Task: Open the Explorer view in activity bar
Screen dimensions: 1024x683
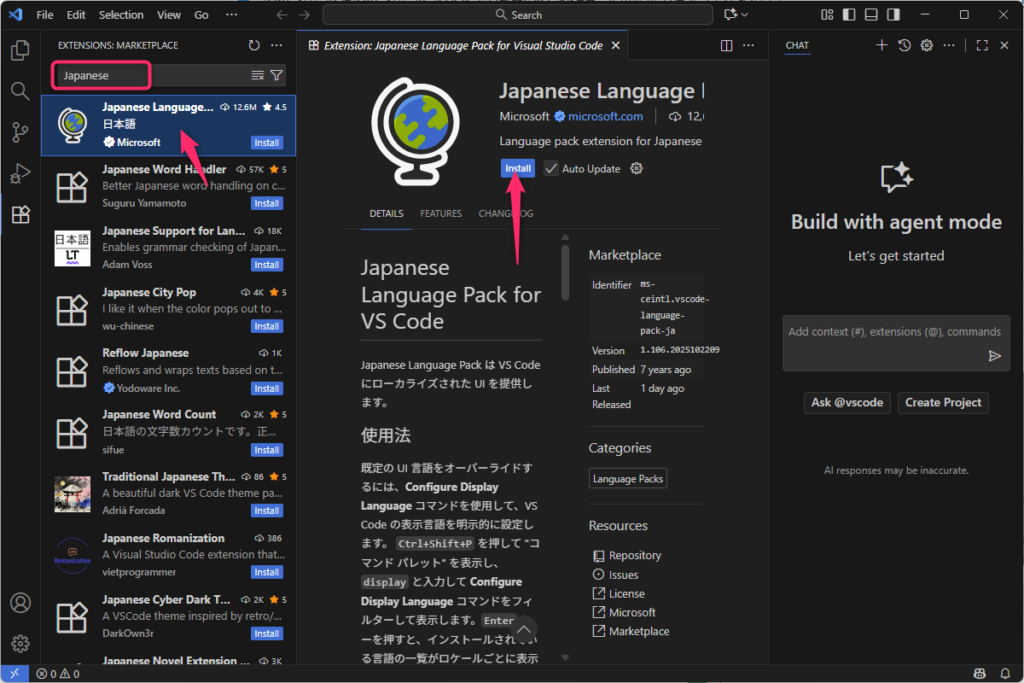Action: pyautogui.click(x=20, y=50)
